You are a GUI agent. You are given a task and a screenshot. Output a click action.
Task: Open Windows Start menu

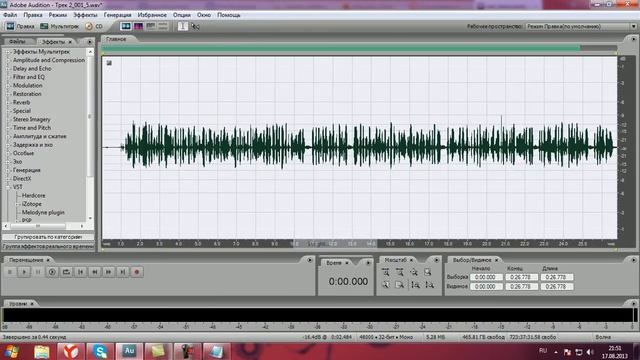11,351
